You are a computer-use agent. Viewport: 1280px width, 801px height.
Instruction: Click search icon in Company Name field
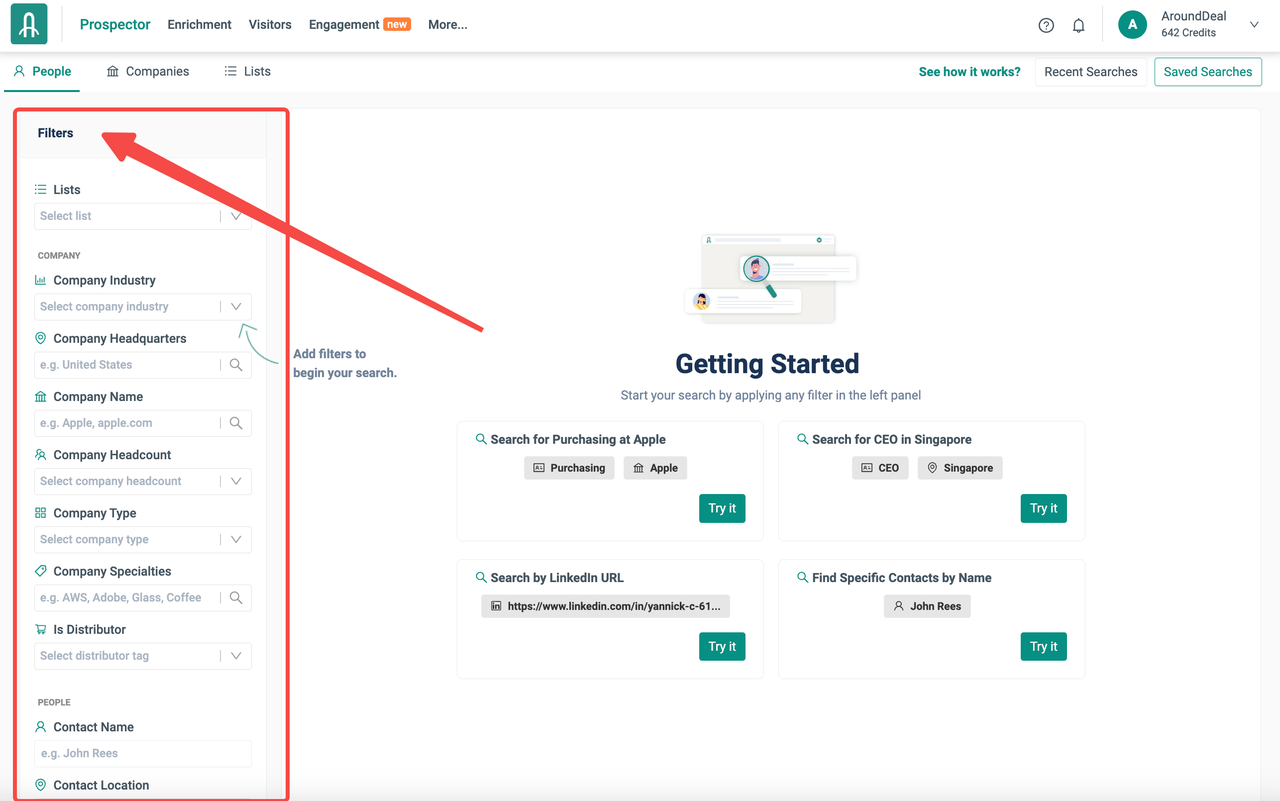236,423
